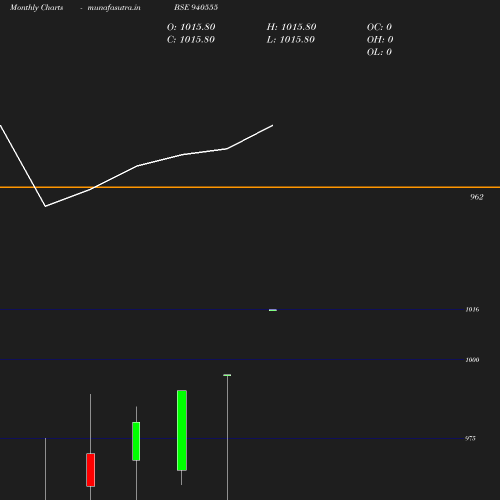Select the high value H: 1015.80

291,27
